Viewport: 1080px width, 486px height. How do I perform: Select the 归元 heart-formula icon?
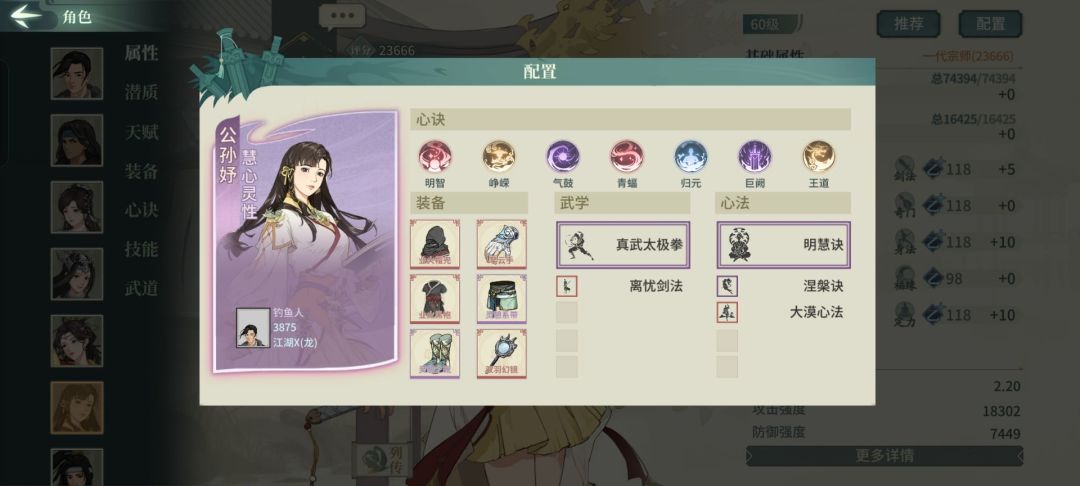click(x=691, y=157)
